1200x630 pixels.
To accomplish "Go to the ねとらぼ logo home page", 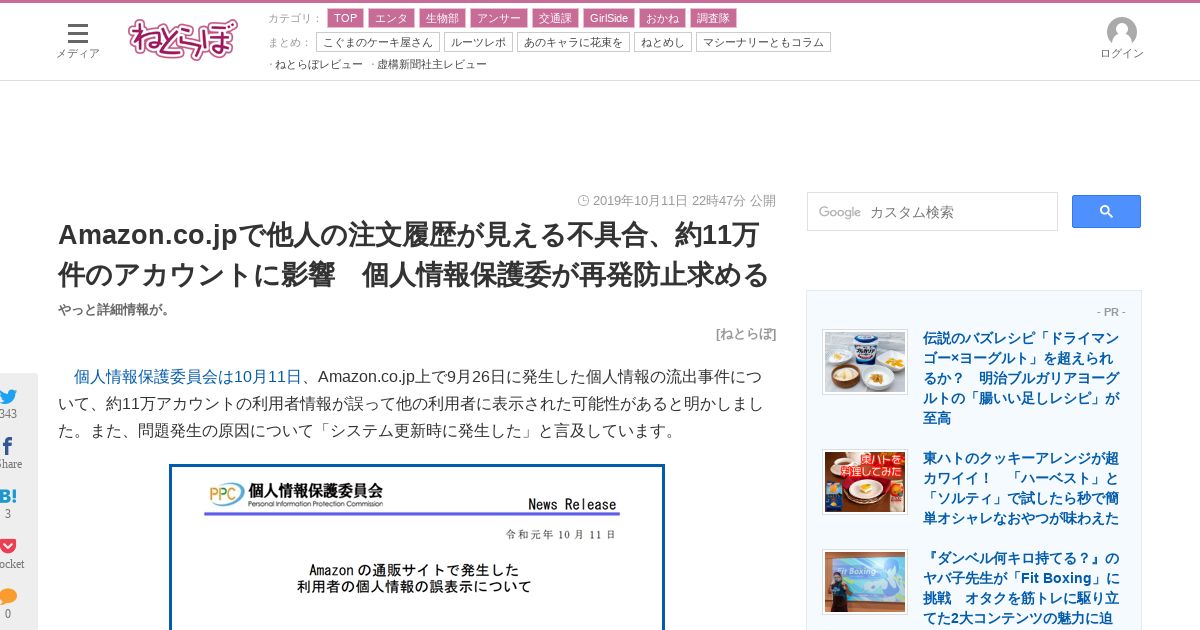I will click(183, 39).
